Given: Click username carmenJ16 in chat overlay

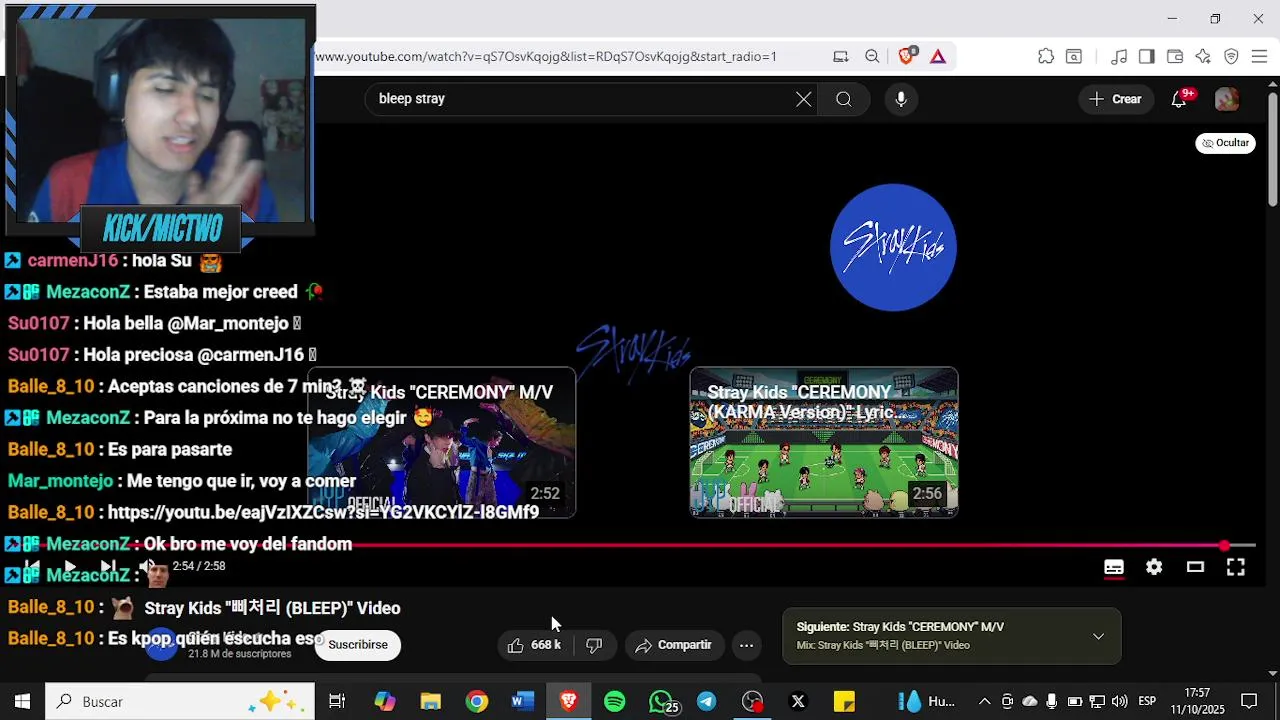Looking at the screenshot, I should [x=73, y=261].
